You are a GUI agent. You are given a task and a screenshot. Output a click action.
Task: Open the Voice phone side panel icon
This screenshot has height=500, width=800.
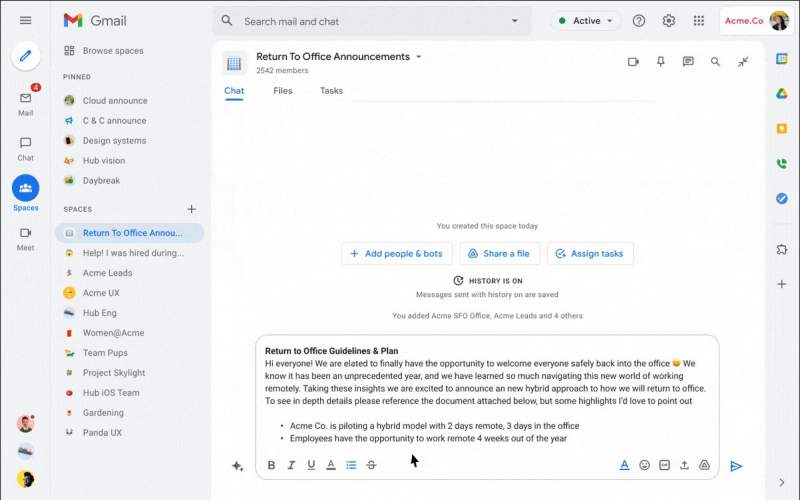[x=782, y=164]
